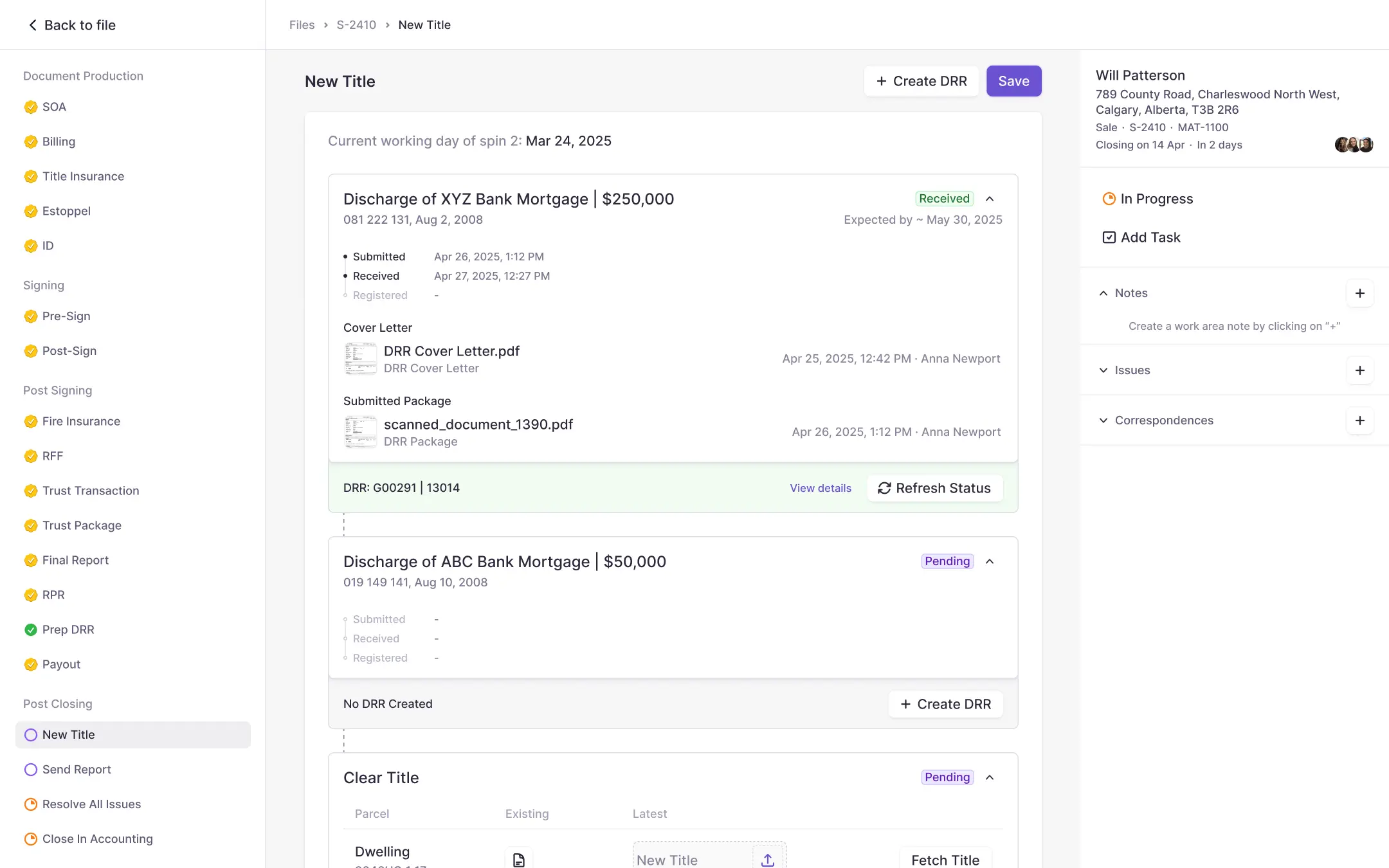The width and height of the screenshot is (1389, 868).
Task: Toggle the Send Report status circle
Action: tap(30, 769)
